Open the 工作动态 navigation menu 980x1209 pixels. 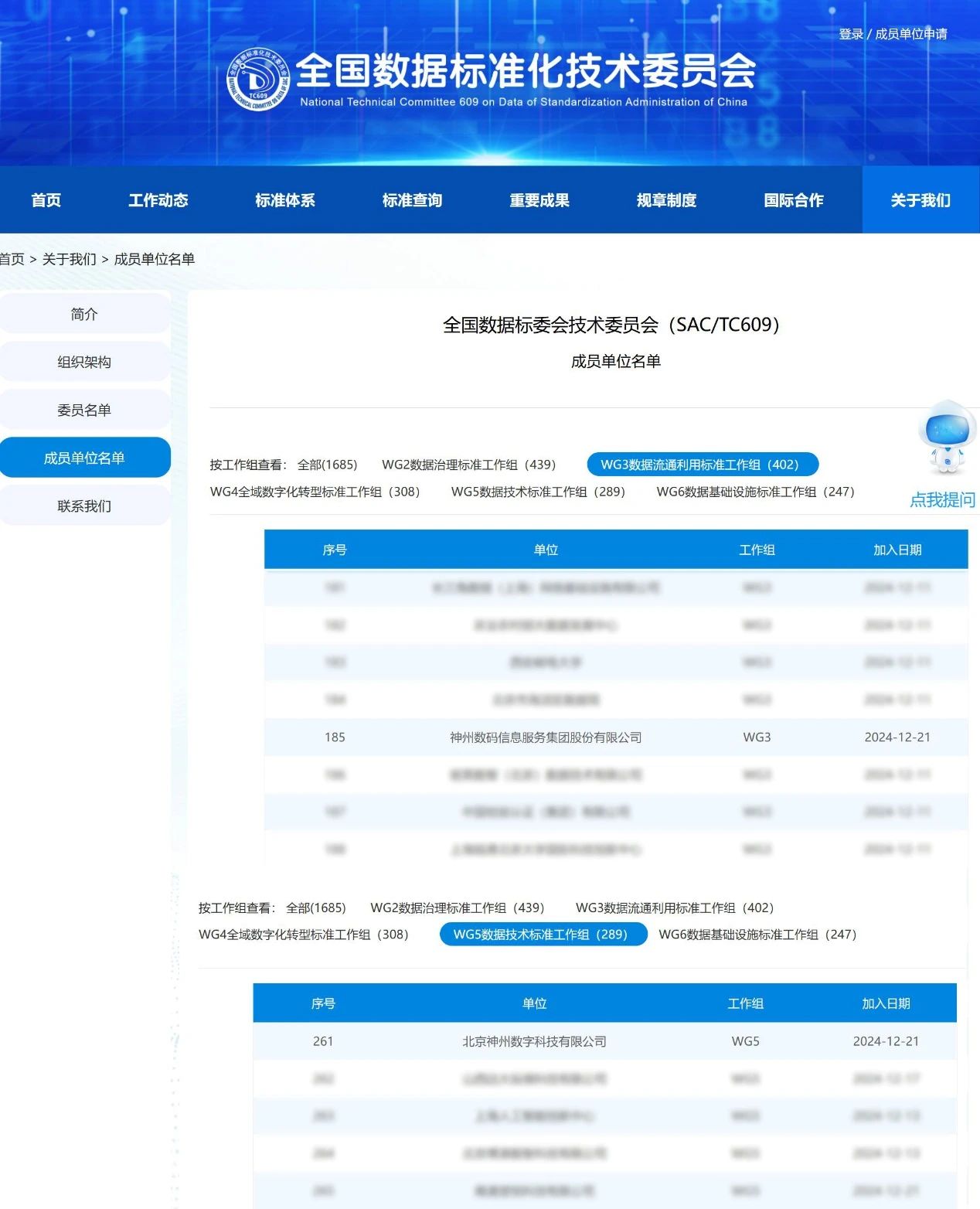pyautogui.click(x=158, y=200)
